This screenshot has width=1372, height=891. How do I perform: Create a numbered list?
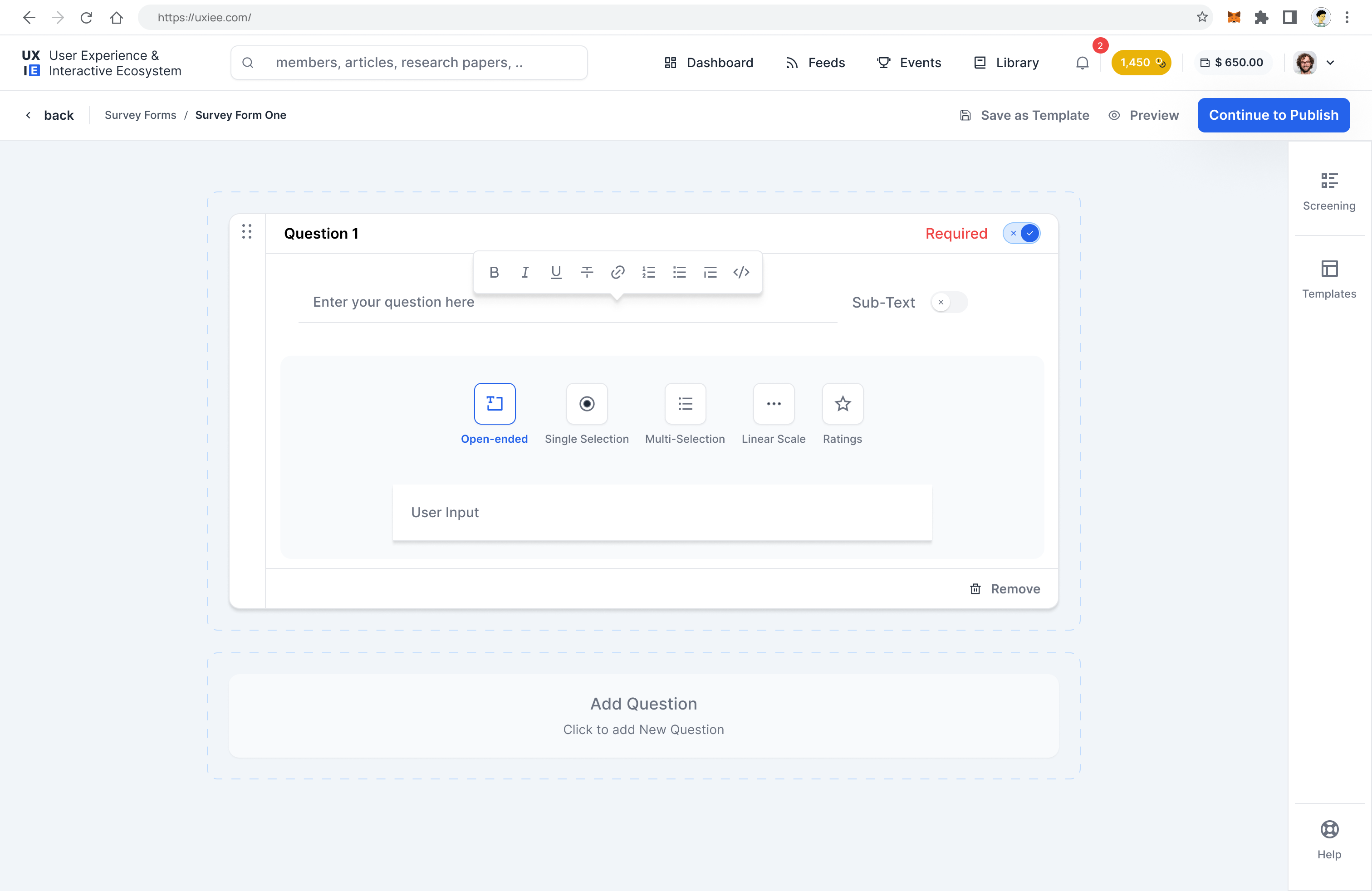pos(648,272)
